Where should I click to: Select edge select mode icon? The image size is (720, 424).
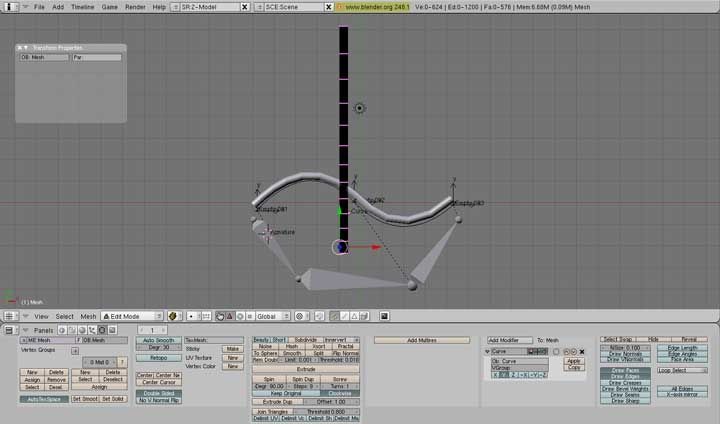click(344, 316)
